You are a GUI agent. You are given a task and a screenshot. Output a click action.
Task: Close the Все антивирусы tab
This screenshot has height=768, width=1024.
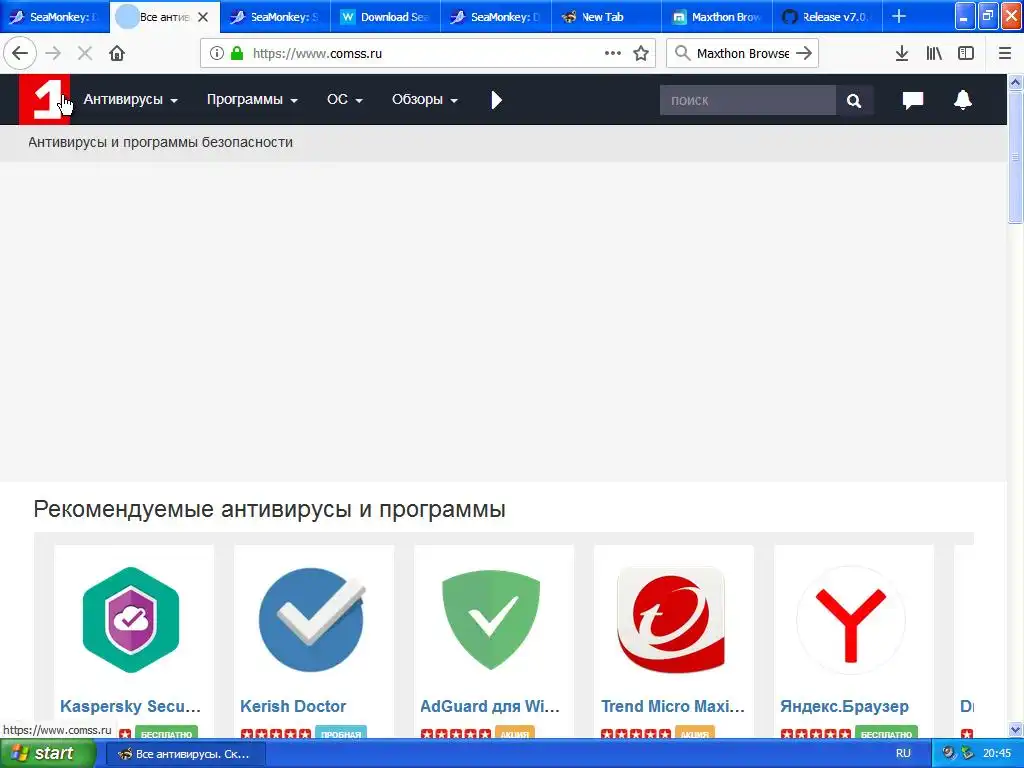[x=203, y=17]
